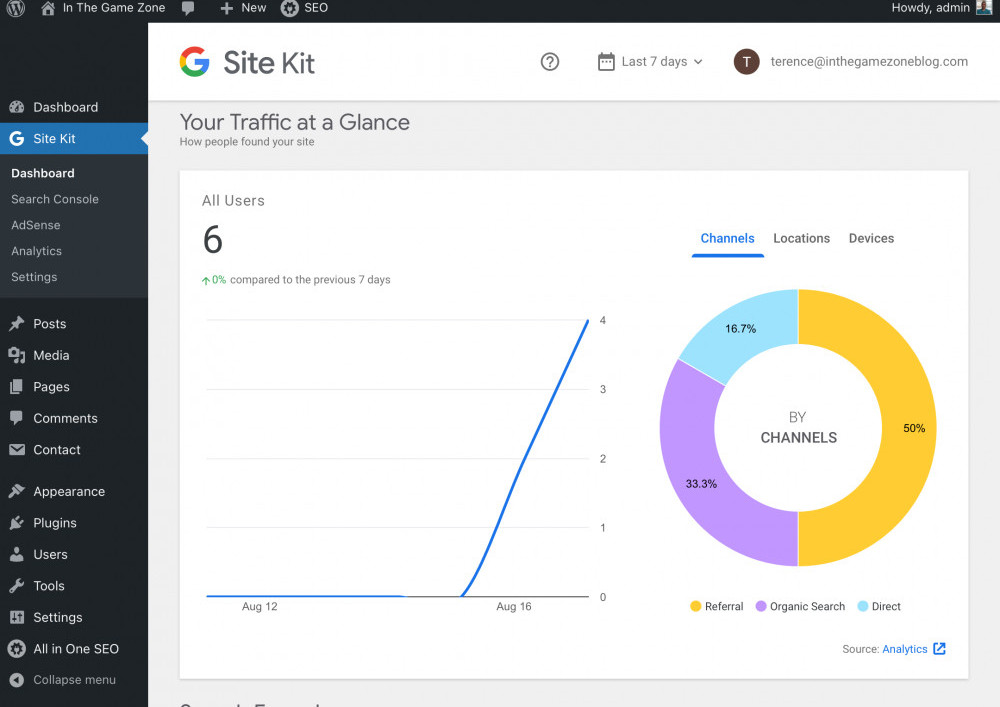
Task: Open the comments bubble icon in admin bar
Action: [x=189, y=8]
